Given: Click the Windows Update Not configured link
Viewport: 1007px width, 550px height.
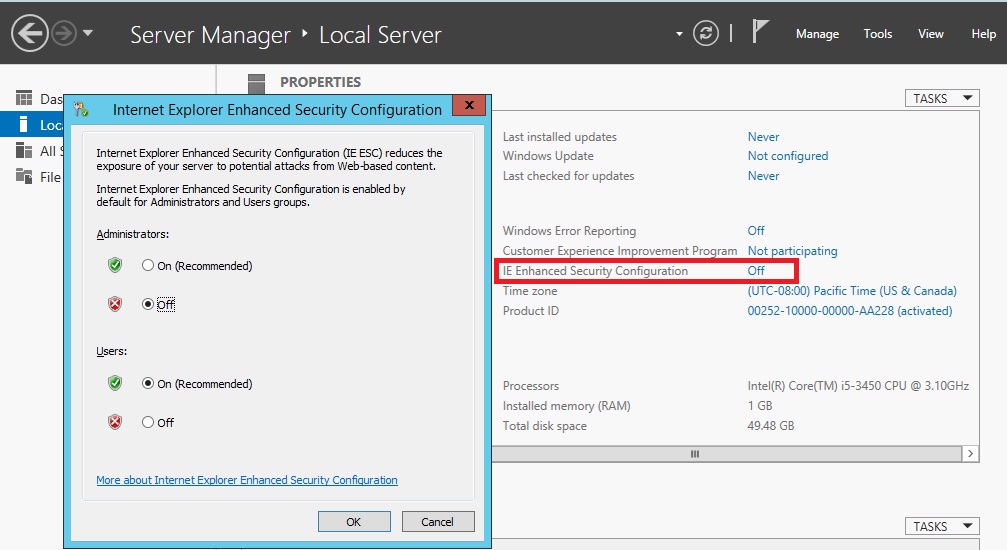Looking at the screenshot, I should (787, 156).
